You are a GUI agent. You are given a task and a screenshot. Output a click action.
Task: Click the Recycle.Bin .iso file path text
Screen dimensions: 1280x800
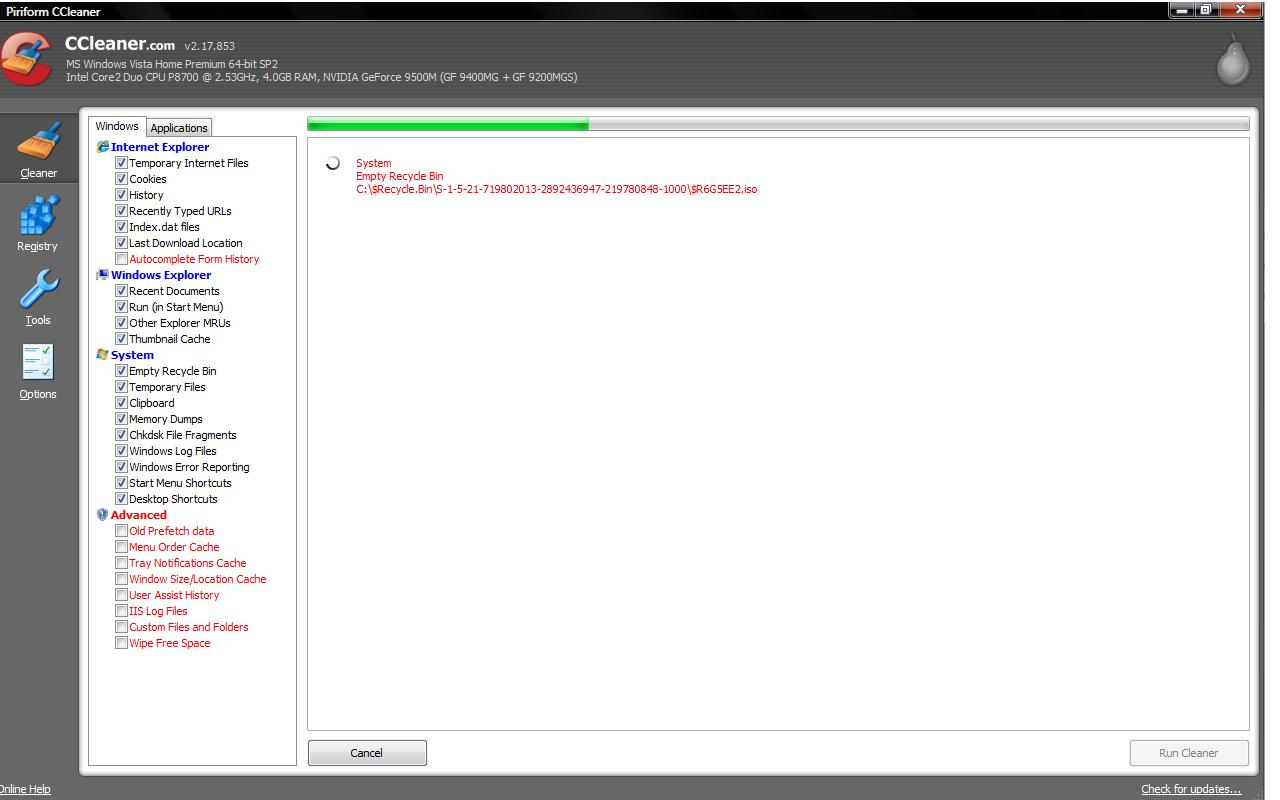click(556, 189)
